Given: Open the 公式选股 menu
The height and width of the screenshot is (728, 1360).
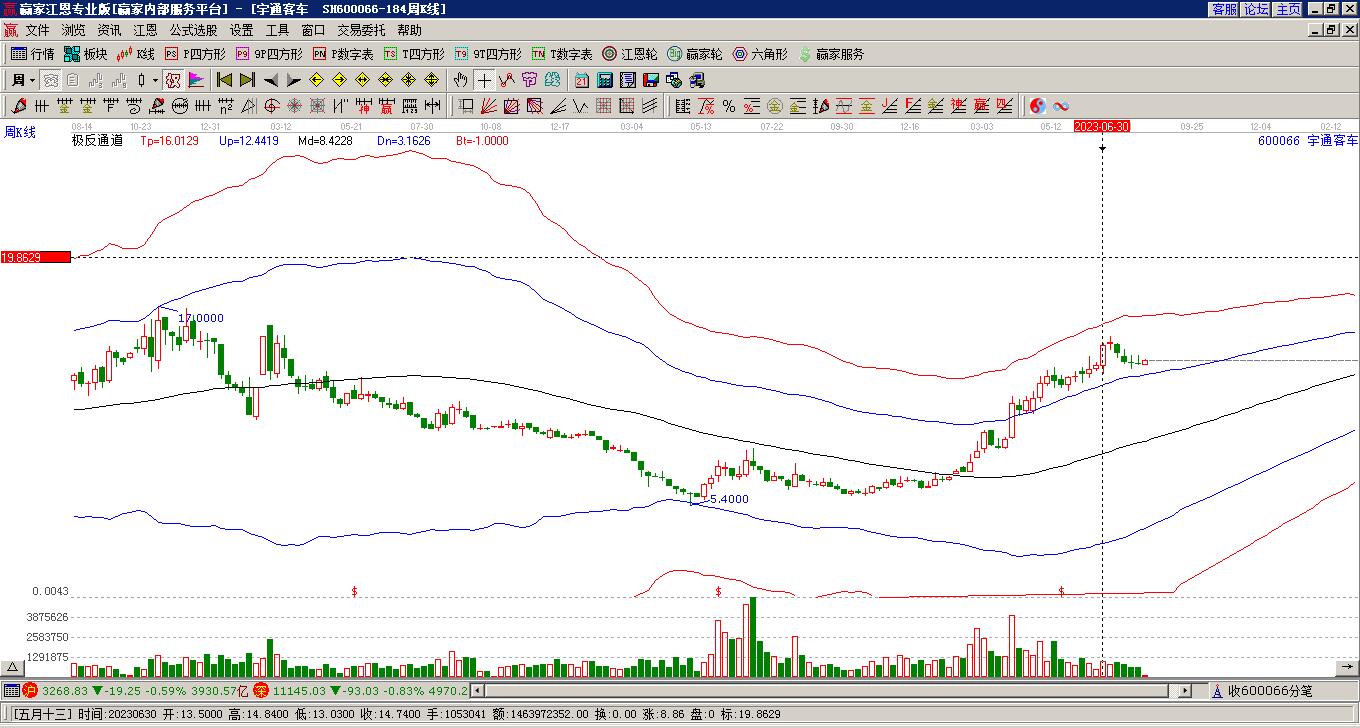Looking at the screenshot, I should tap(193, 30).
